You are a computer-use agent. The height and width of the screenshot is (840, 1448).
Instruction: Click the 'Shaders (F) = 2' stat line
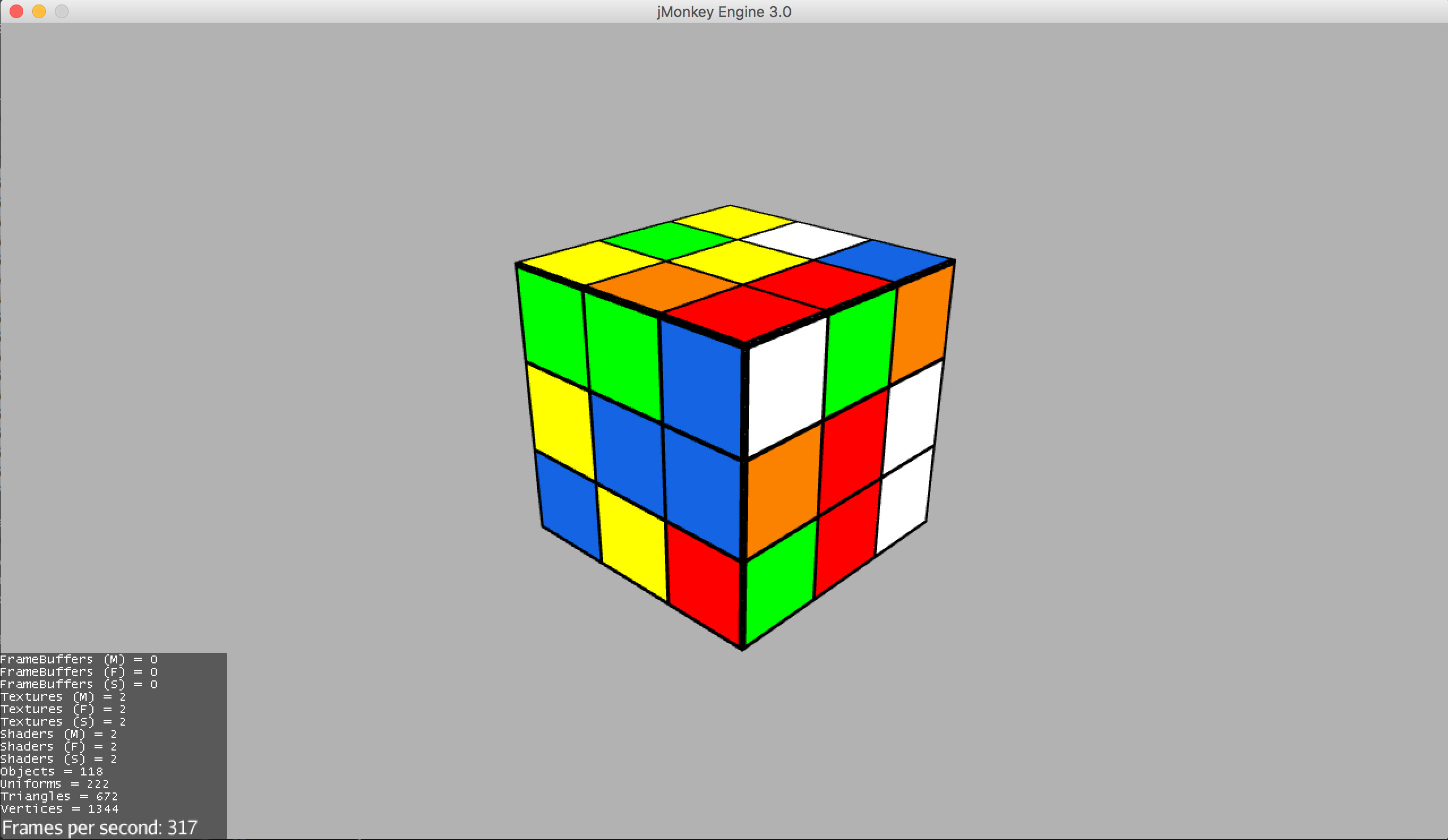coord(59,747)
